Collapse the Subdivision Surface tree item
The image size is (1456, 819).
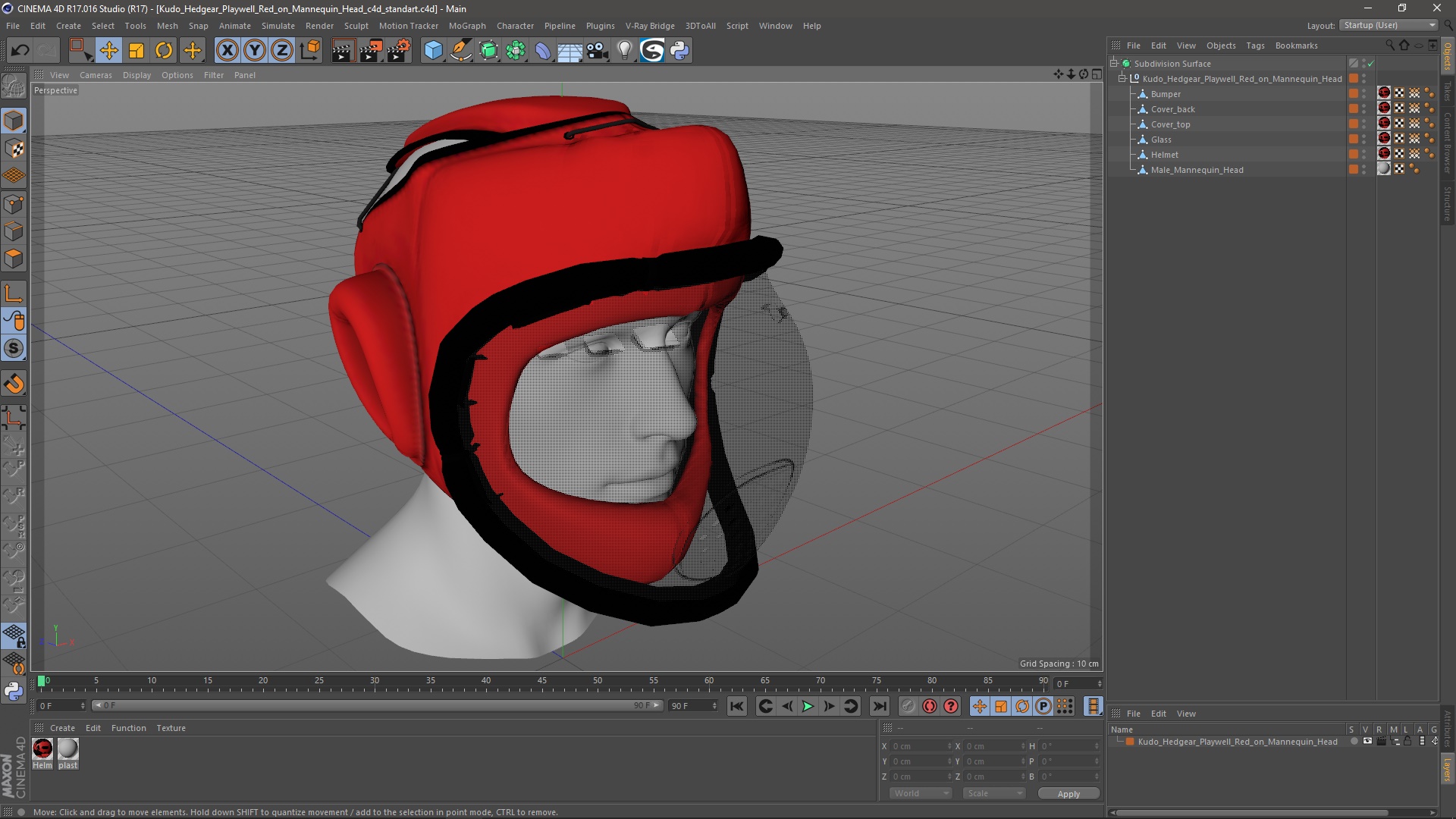tap(1114, 64)
